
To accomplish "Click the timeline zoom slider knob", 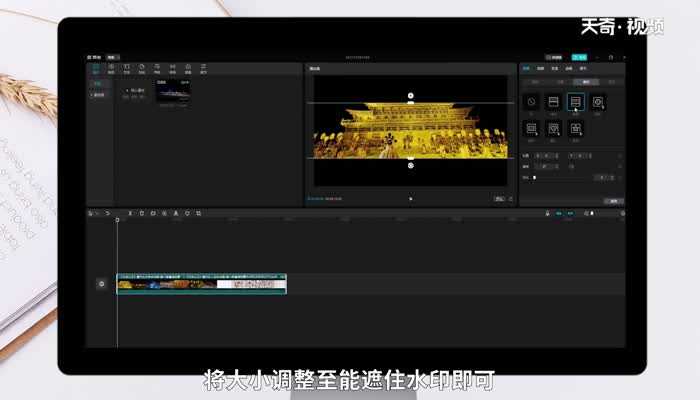I will pos(592,213).
